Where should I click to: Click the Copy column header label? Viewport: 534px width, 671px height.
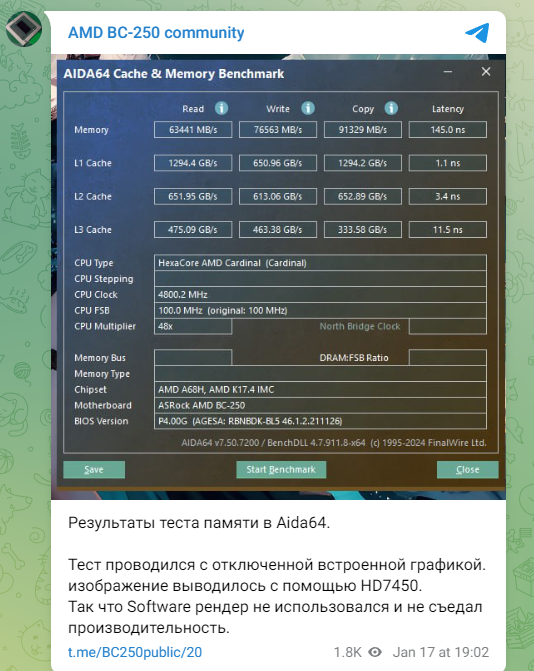363,109
